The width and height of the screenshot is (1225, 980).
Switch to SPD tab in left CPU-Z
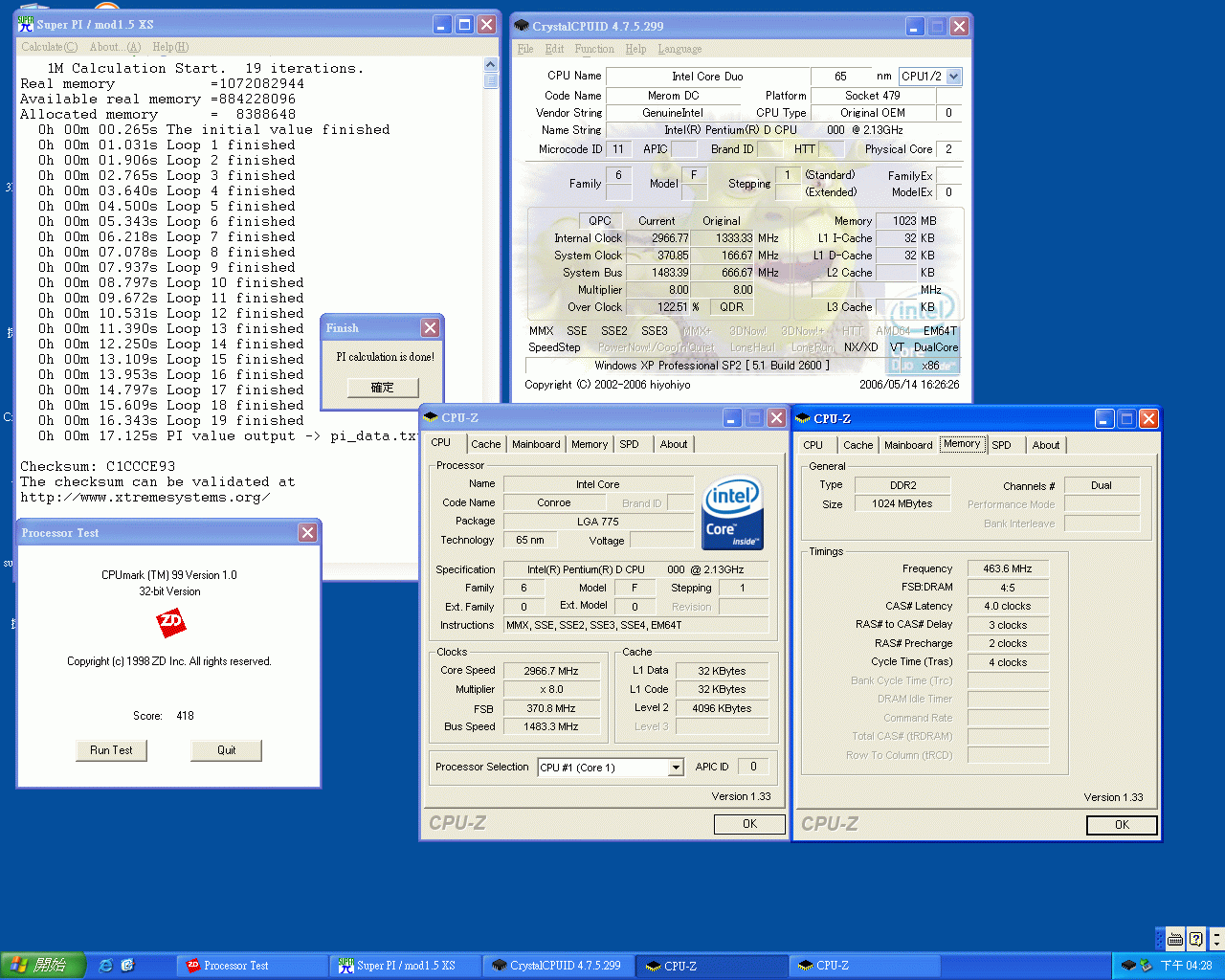point(629,445)
